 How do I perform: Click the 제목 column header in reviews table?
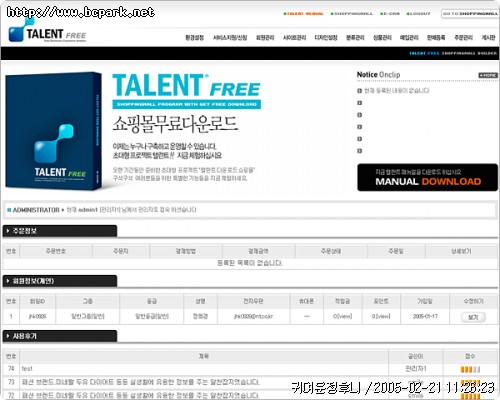[204, 356]
